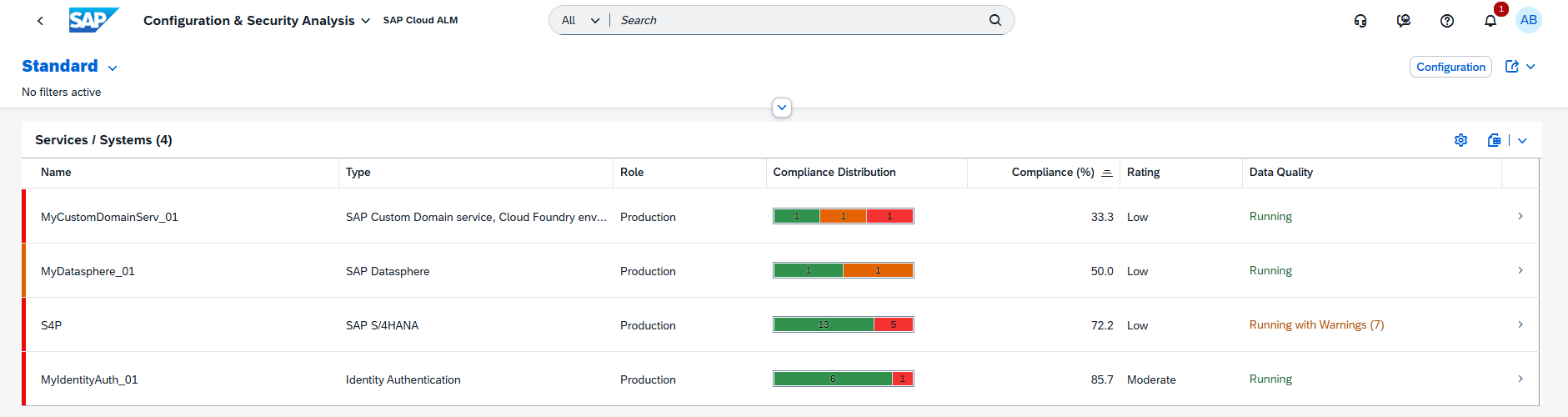Open the help question mark icon
This screenshot has width=1568, height=417.
(1447, 21)
